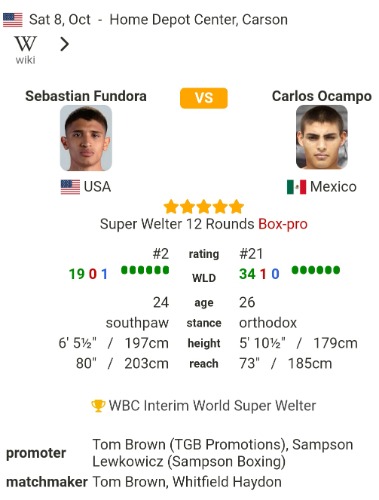Click Fundora's 19 wins record number

click(x=77, y=274)
